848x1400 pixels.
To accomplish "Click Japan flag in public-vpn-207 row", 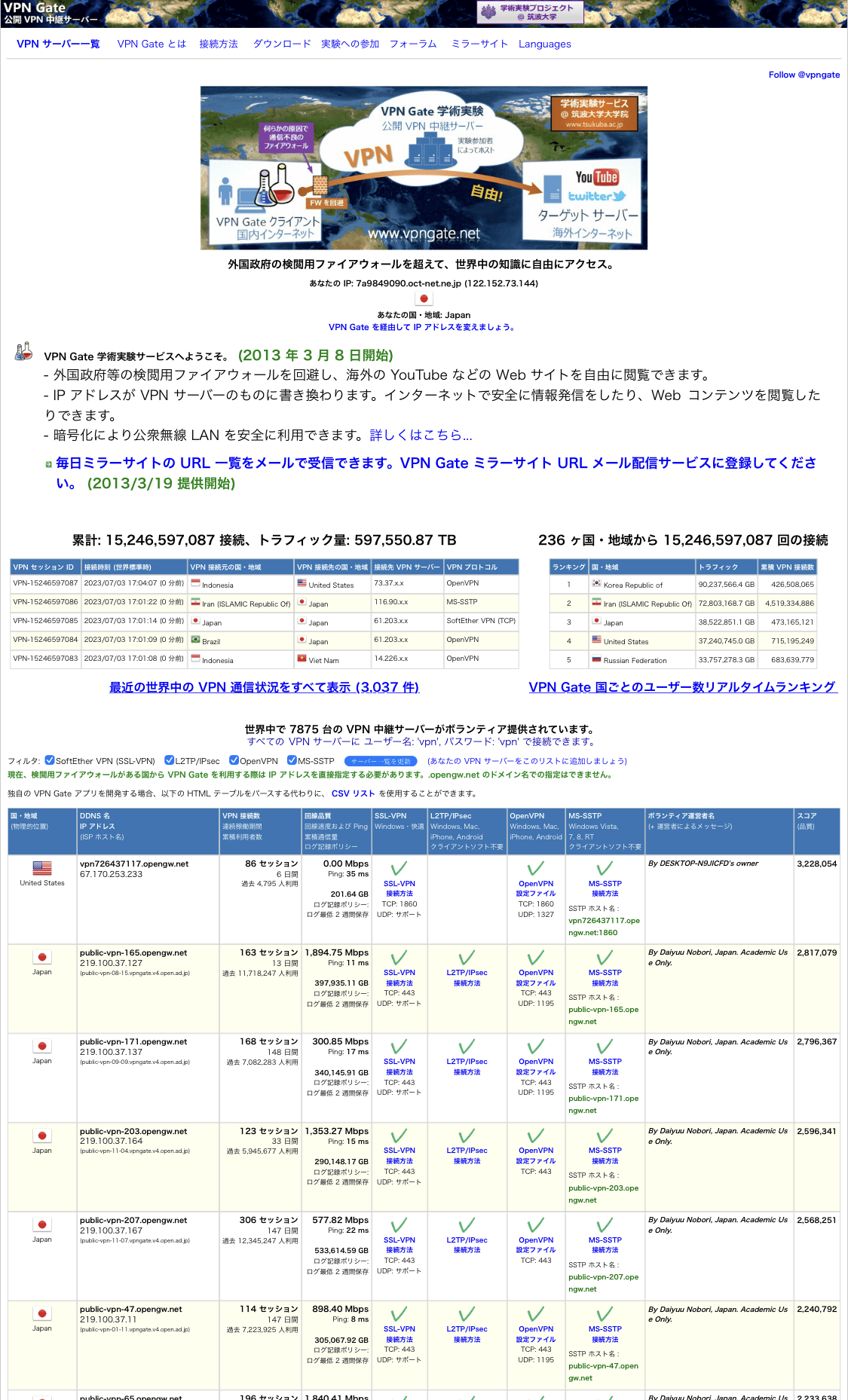I will (x=42, y=1224).
